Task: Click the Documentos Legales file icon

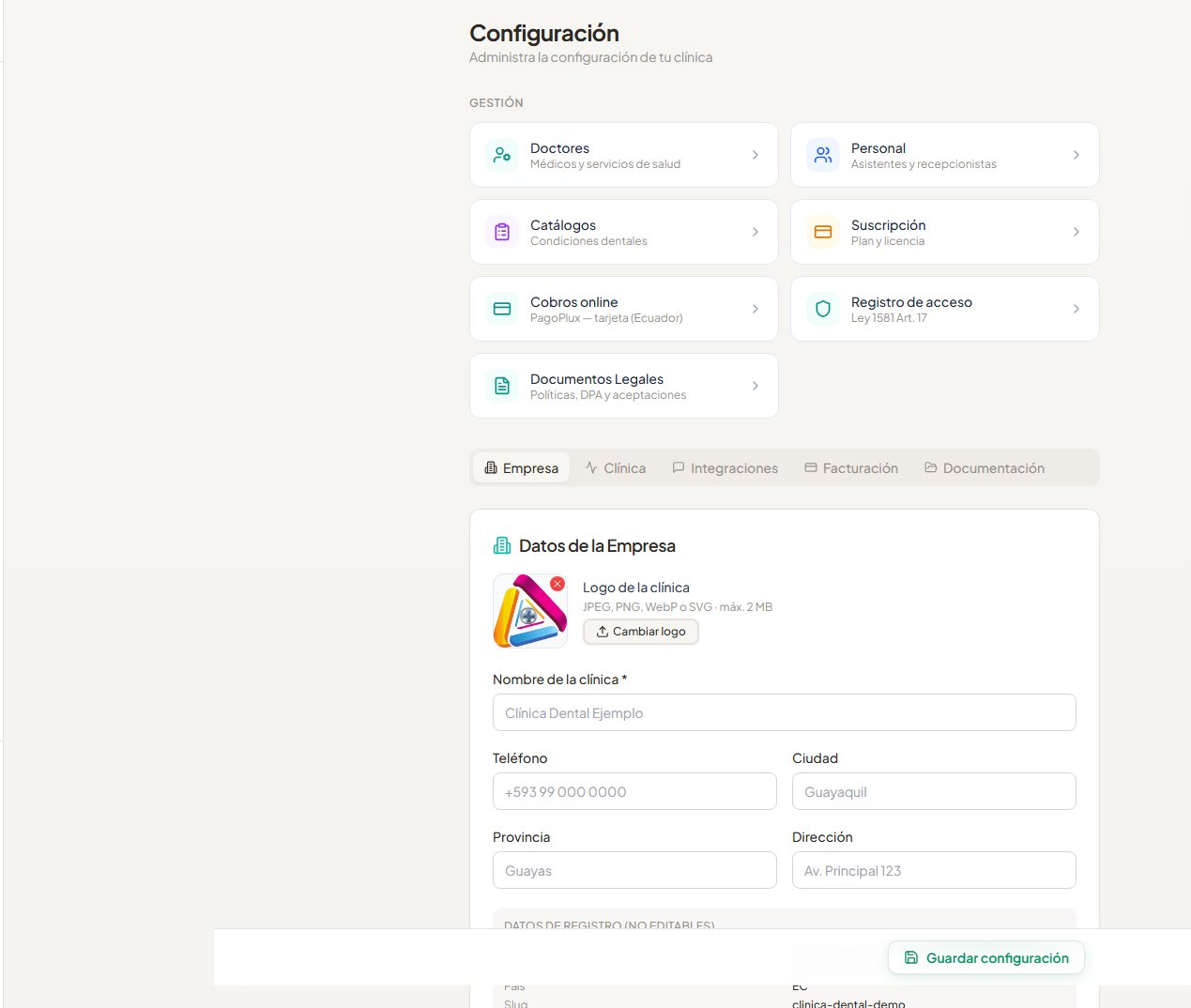Action: (502, 386)
